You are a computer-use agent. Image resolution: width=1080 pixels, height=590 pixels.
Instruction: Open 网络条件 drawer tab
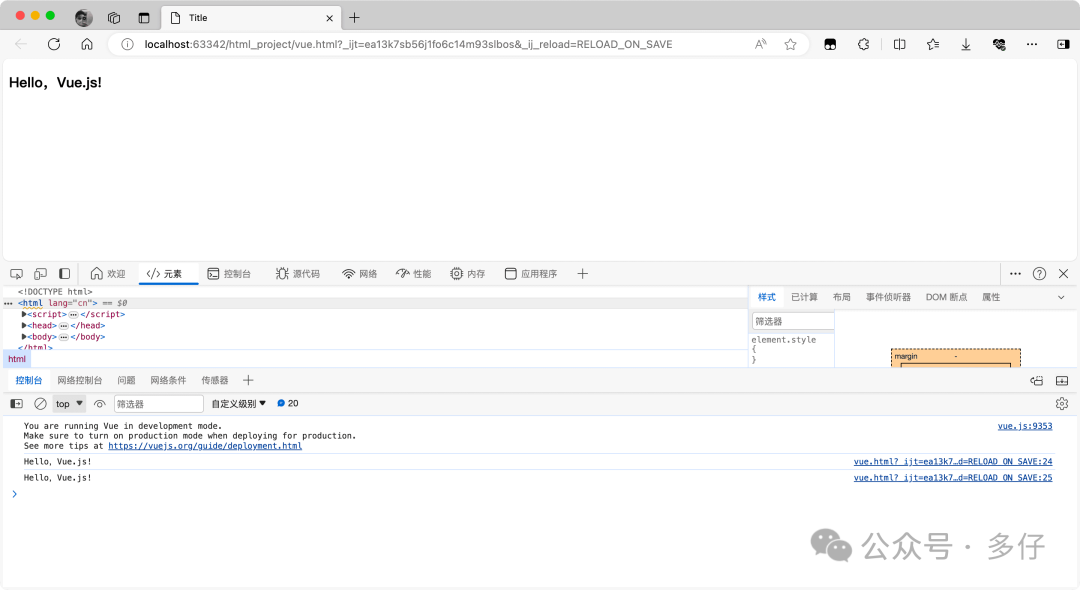pos(168,381)
